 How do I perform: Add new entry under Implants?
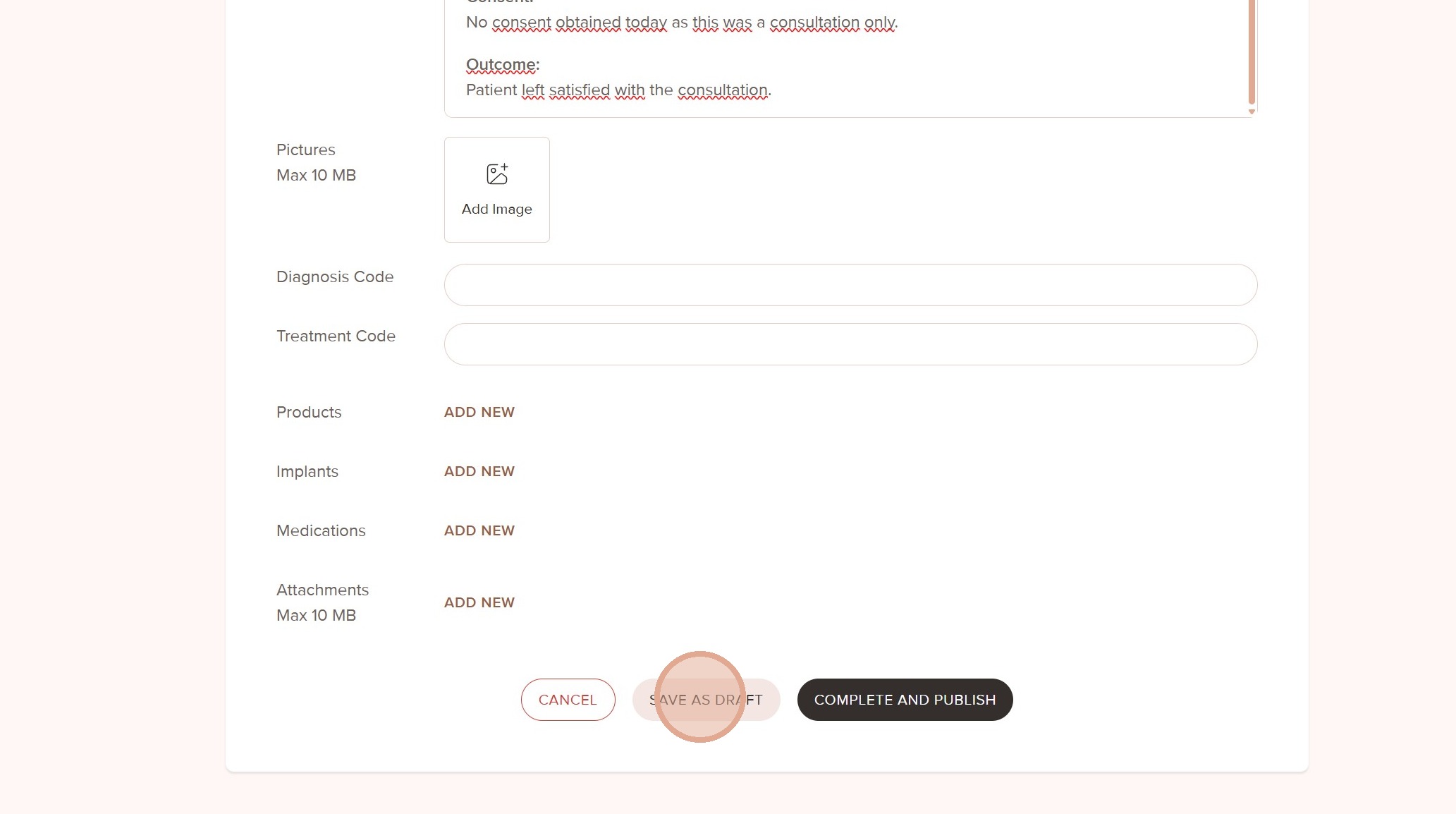pos(479,471)
